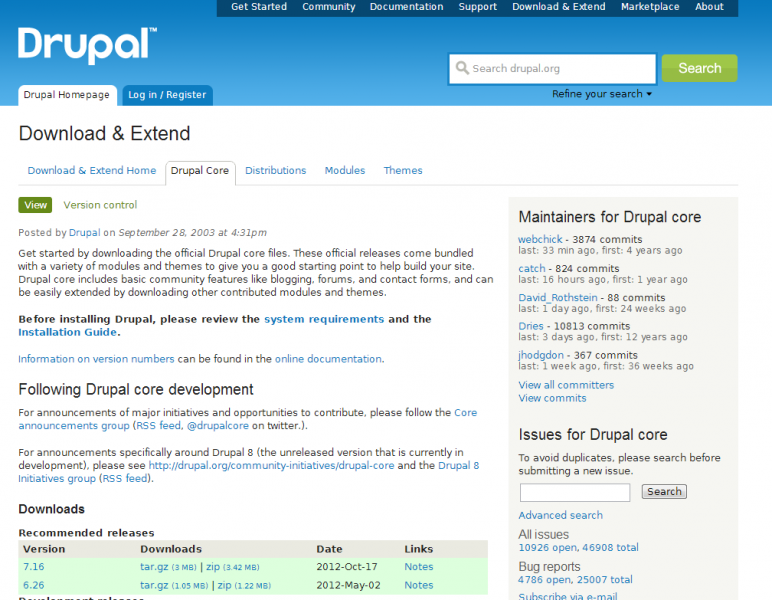Click the 2012-Oct-17 date cell
Image resolution: width=772 pixels, height=600 pixels.
(347, 567)
